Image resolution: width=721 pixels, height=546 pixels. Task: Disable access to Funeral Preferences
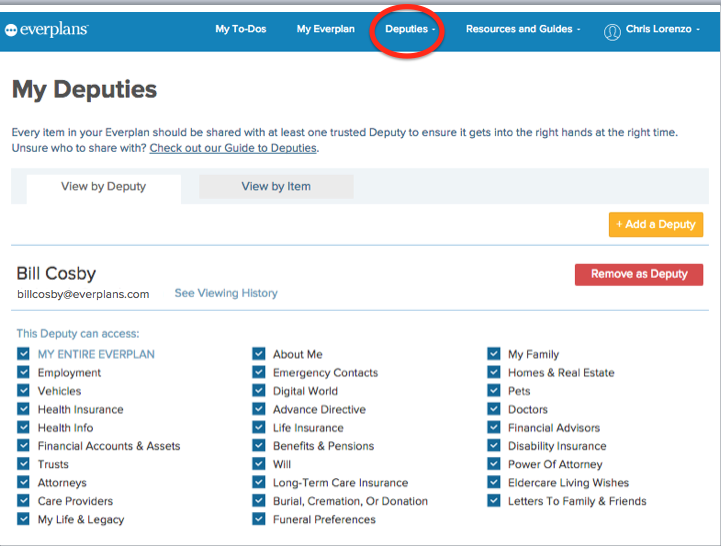pos(259,519)
